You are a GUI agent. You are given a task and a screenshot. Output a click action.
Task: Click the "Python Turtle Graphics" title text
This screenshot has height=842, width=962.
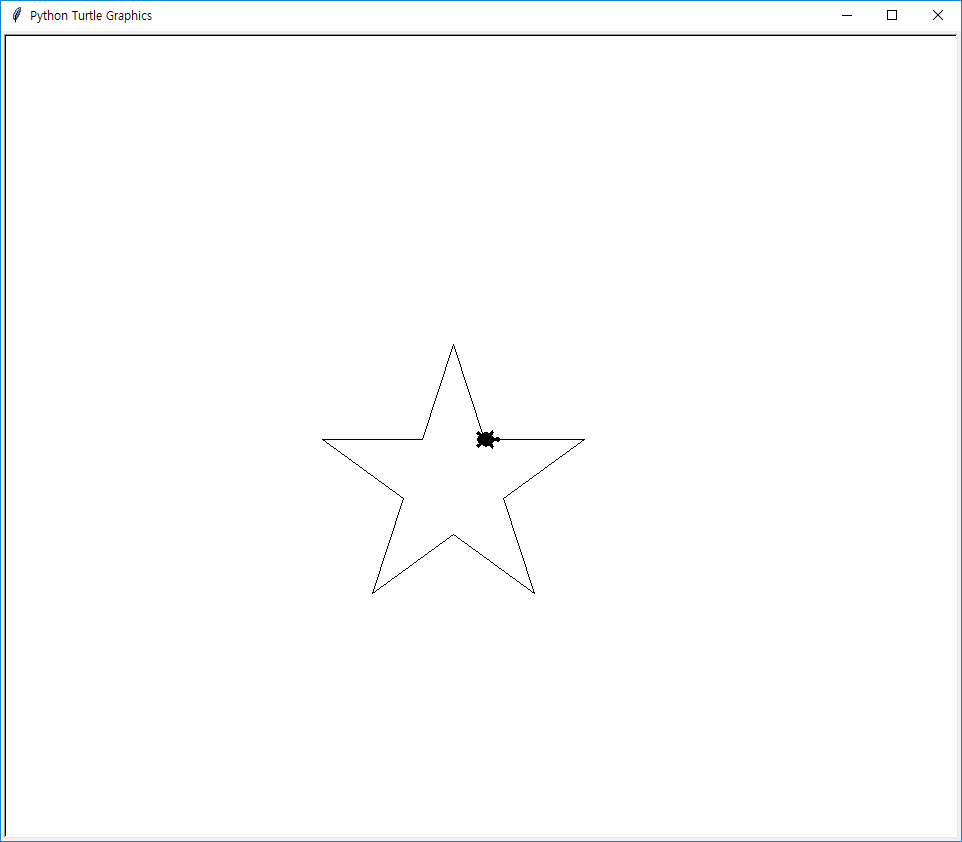pyautogui.click(x=91, y=16)
